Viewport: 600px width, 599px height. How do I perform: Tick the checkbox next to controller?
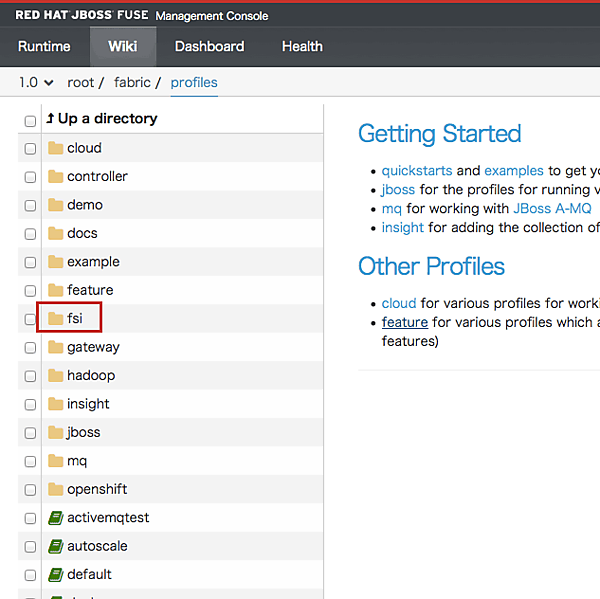click(x=30, y=178)
